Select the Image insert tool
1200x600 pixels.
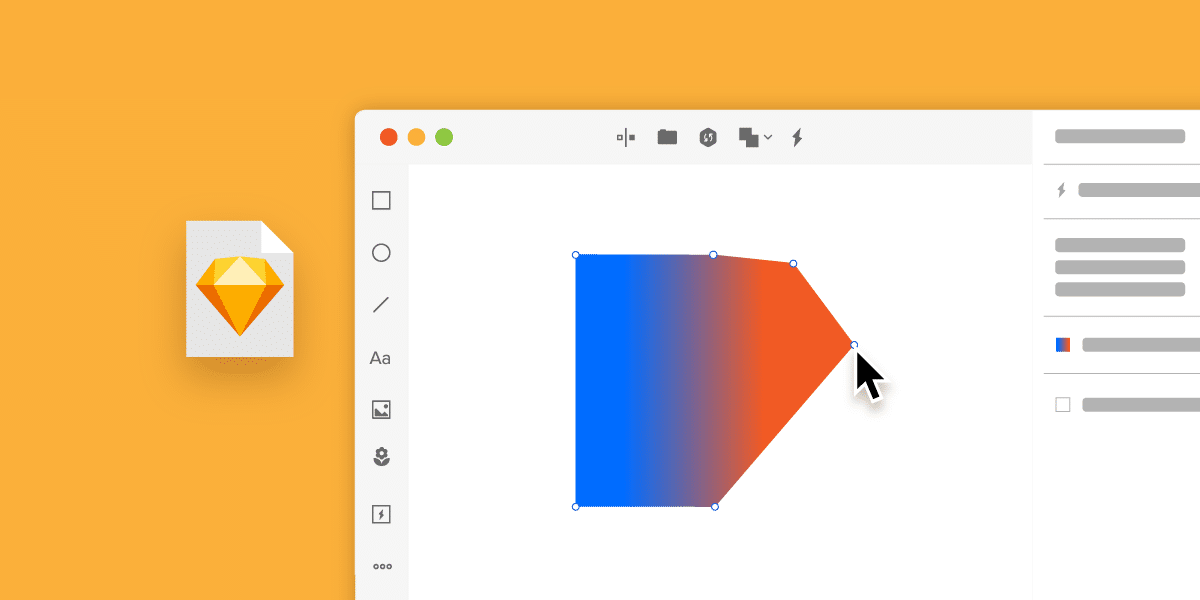click(381, 409)
